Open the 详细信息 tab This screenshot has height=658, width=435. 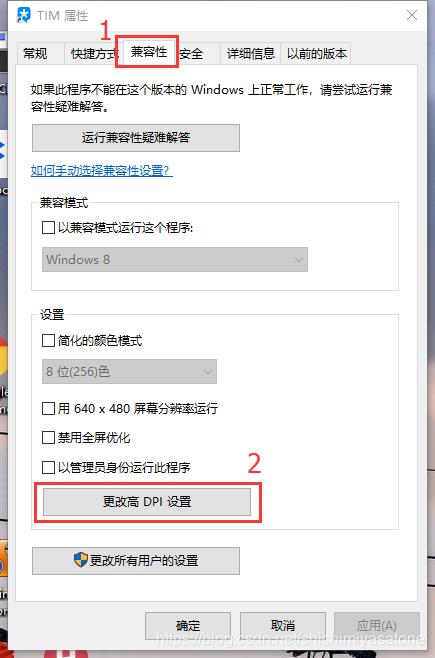[x=250, y=54]
